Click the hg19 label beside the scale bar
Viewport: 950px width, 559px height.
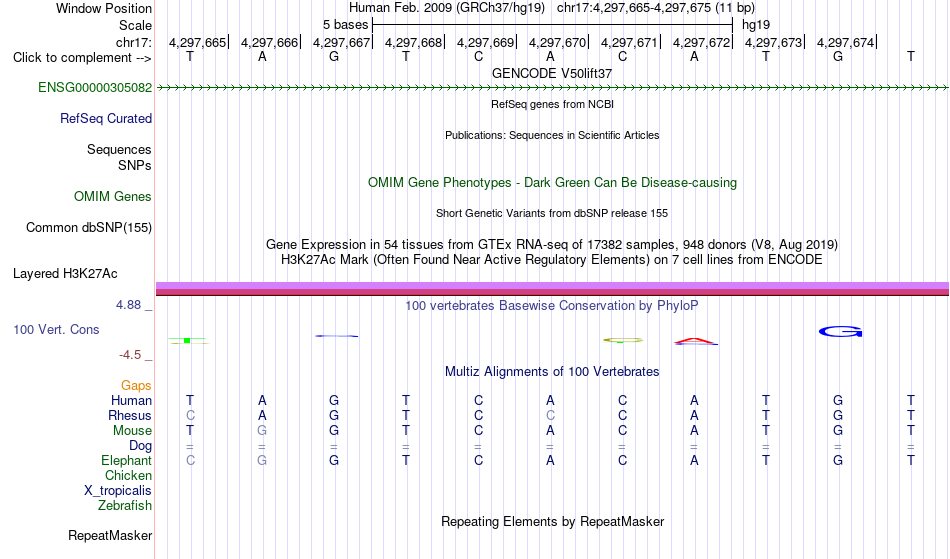pyautogui.click(x=756, y=25)
